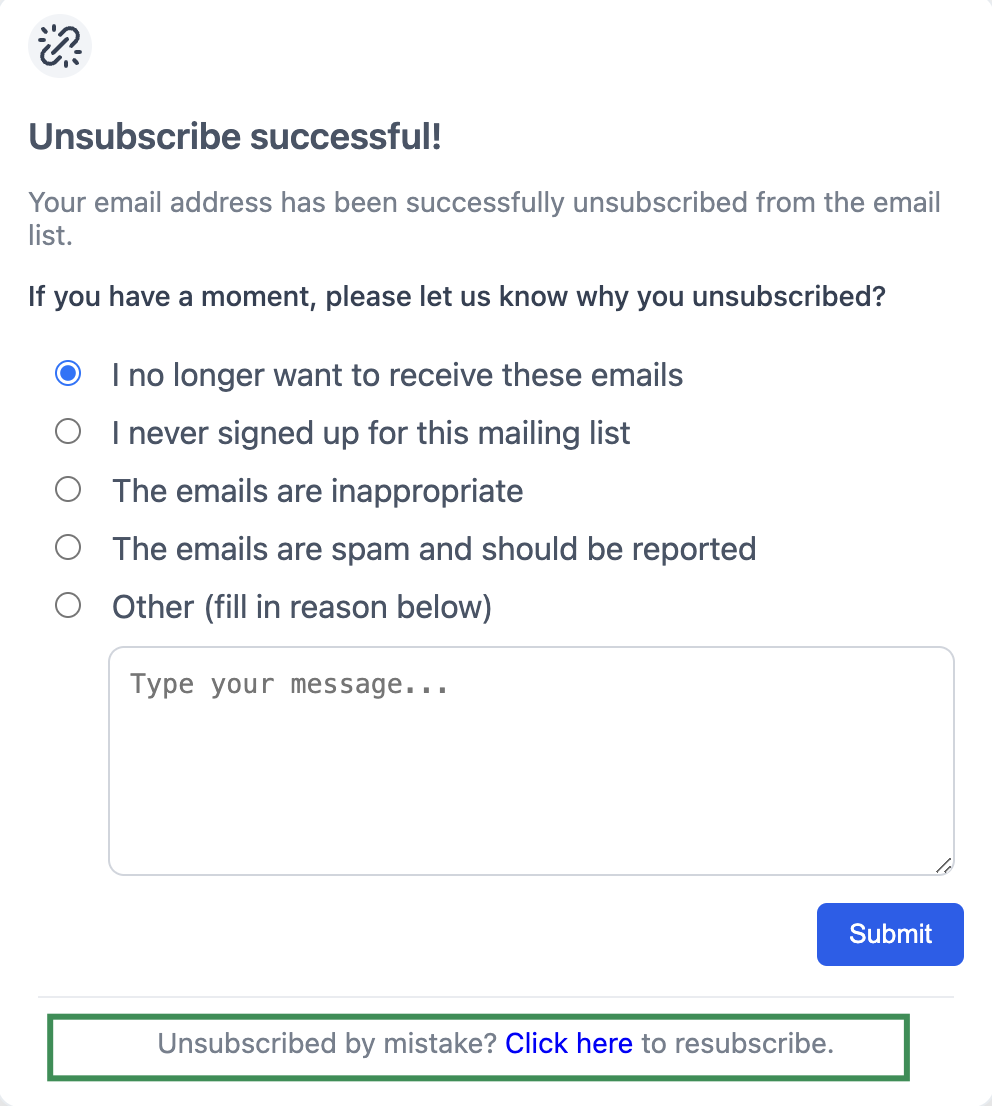Pick the "emails are inappropriate" radio button
The width and height of the screenshot is (992, 1106).
[x=68, y=490]
